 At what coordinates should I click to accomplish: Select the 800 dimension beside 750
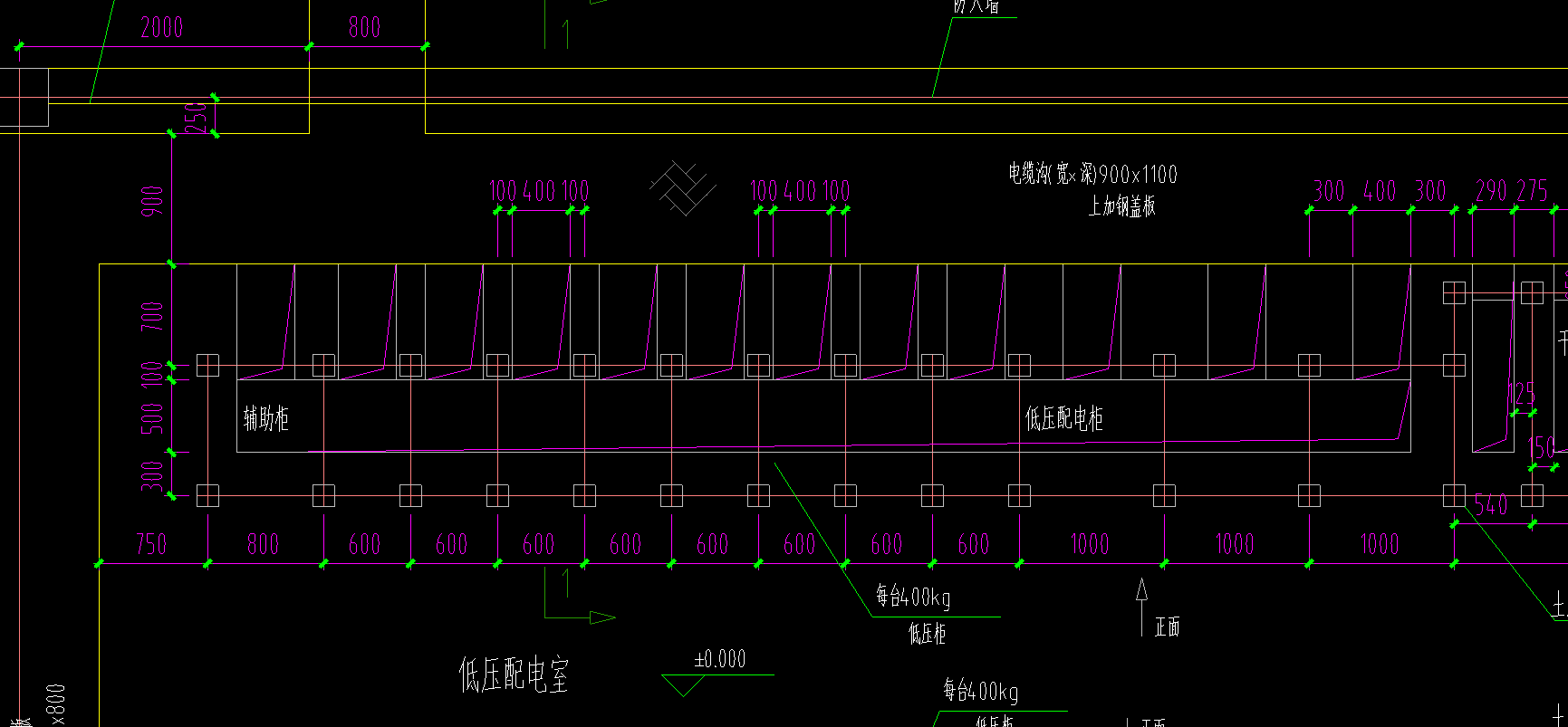coord(264,544)
